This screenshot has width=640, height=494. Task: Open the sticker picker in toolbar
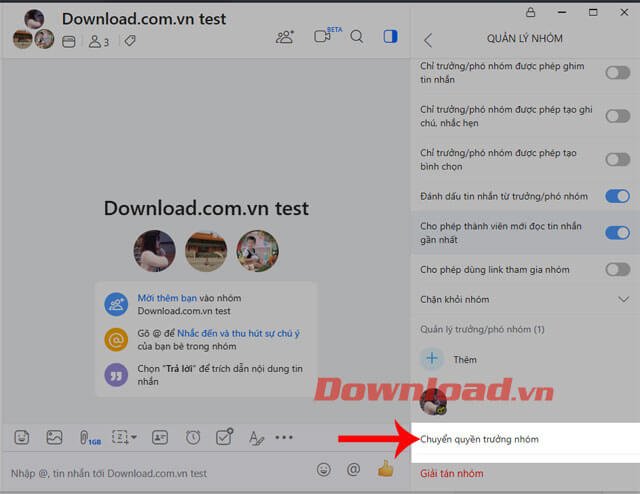22,437
